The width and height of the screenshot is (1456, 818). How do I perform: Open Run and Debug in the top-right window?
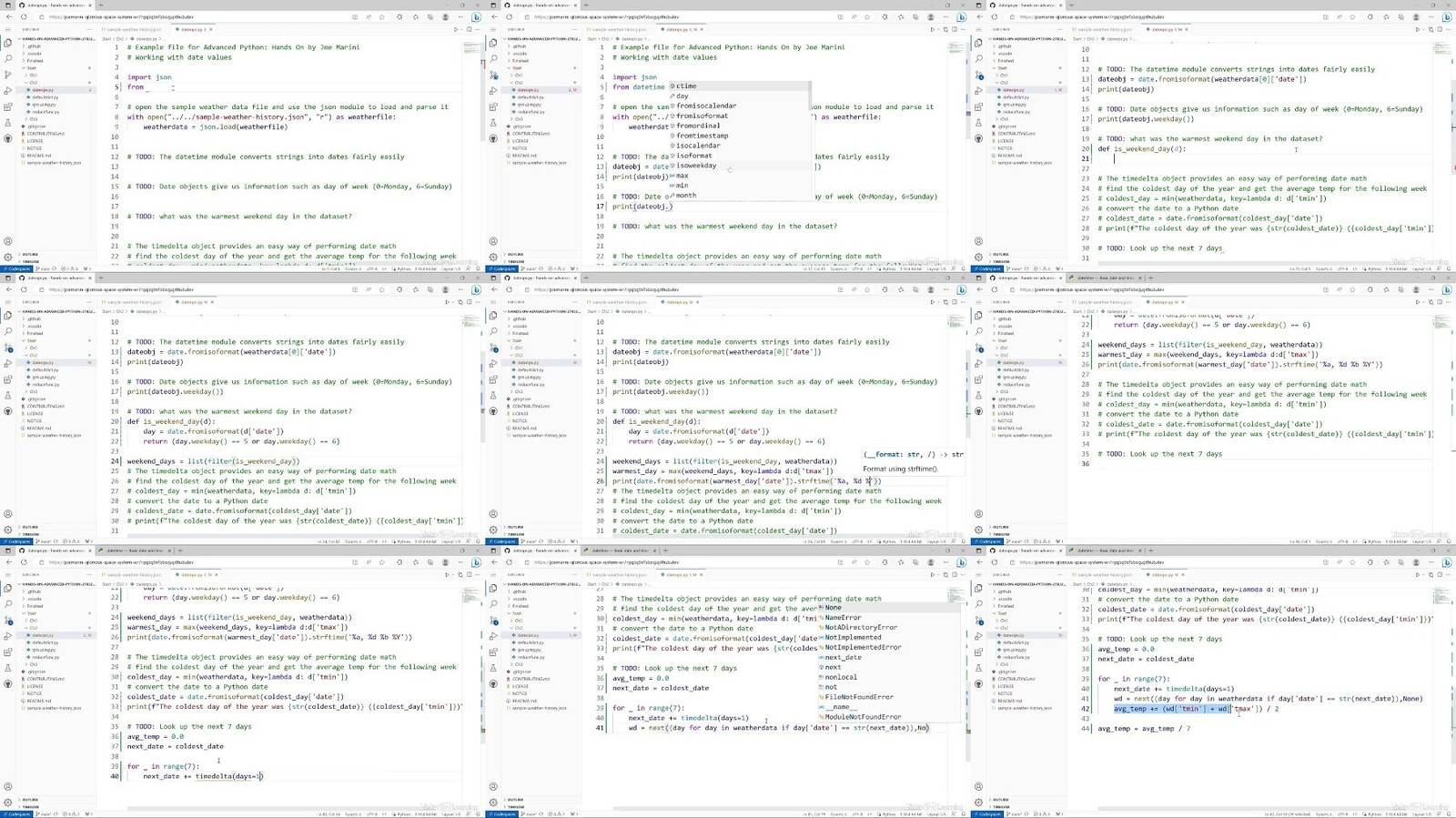coord(978,91)
